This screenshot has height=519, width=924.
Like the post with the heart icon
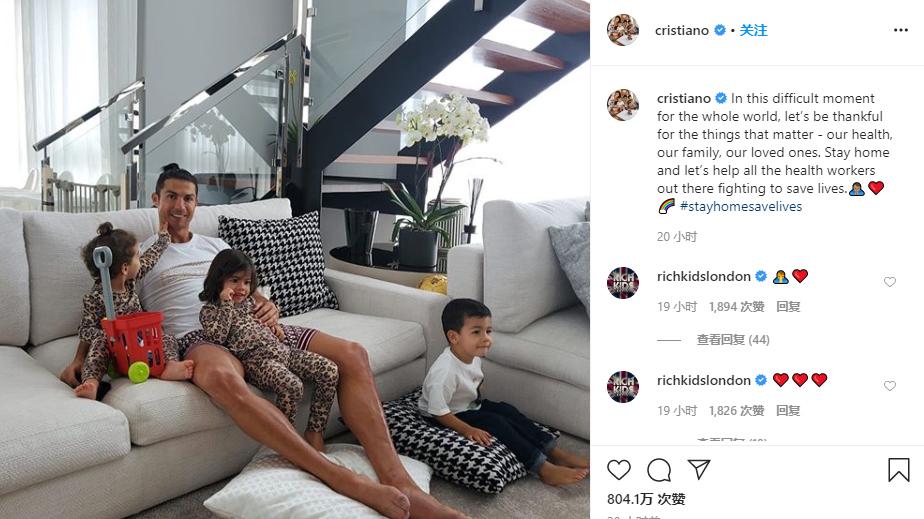619,470
